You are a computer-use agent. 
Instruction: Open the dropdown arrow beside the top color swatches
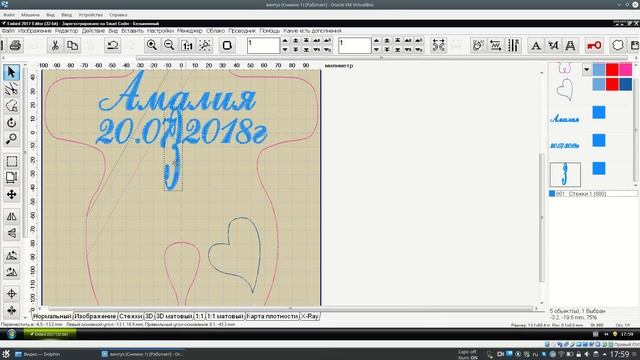(587, 69)
